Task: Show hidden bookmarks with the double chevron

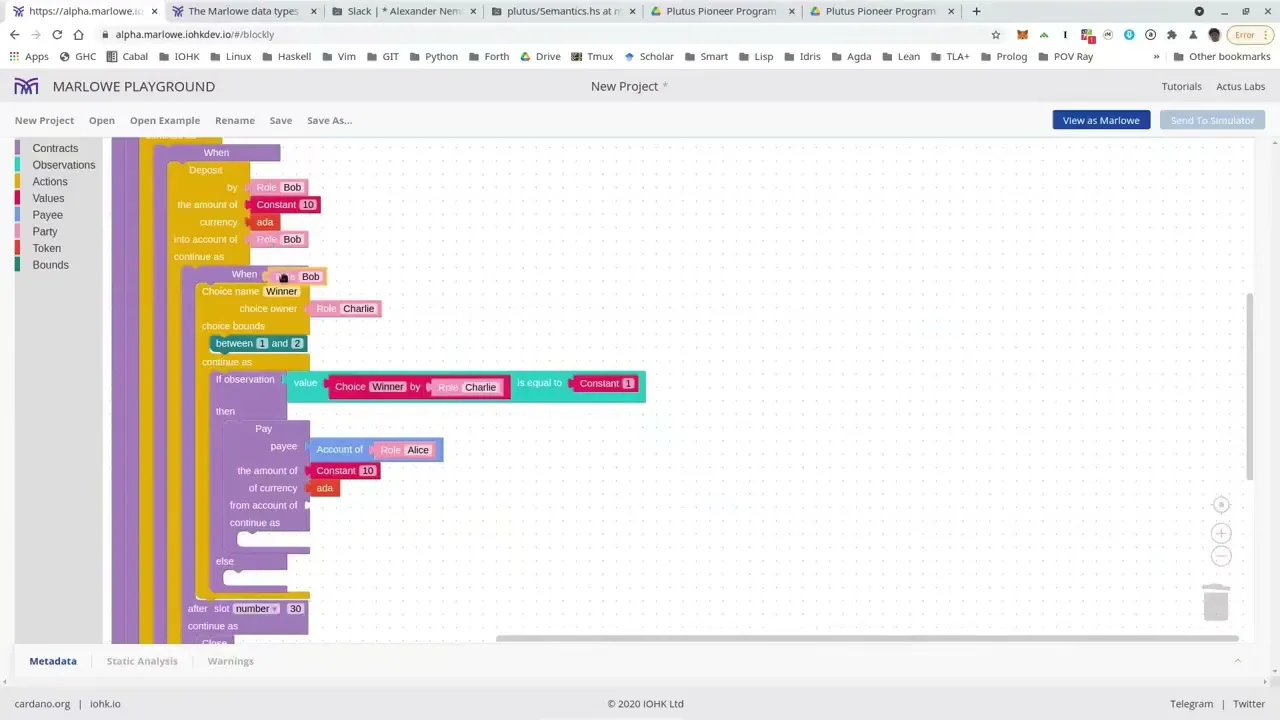Action: click(x=1156, y=57)
